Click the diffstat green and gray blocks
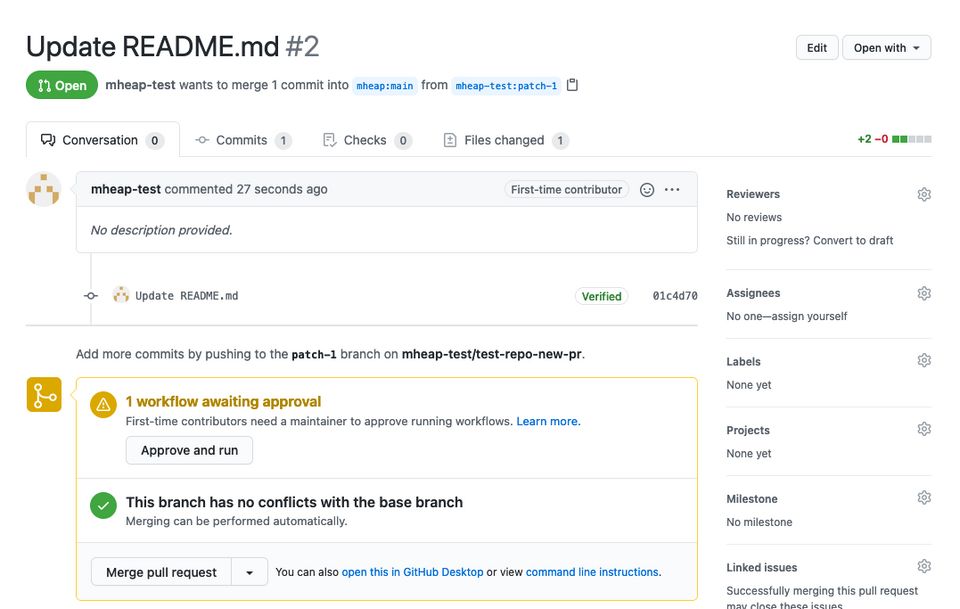This screenshot has height=609, width=960. tap(912, 140)
